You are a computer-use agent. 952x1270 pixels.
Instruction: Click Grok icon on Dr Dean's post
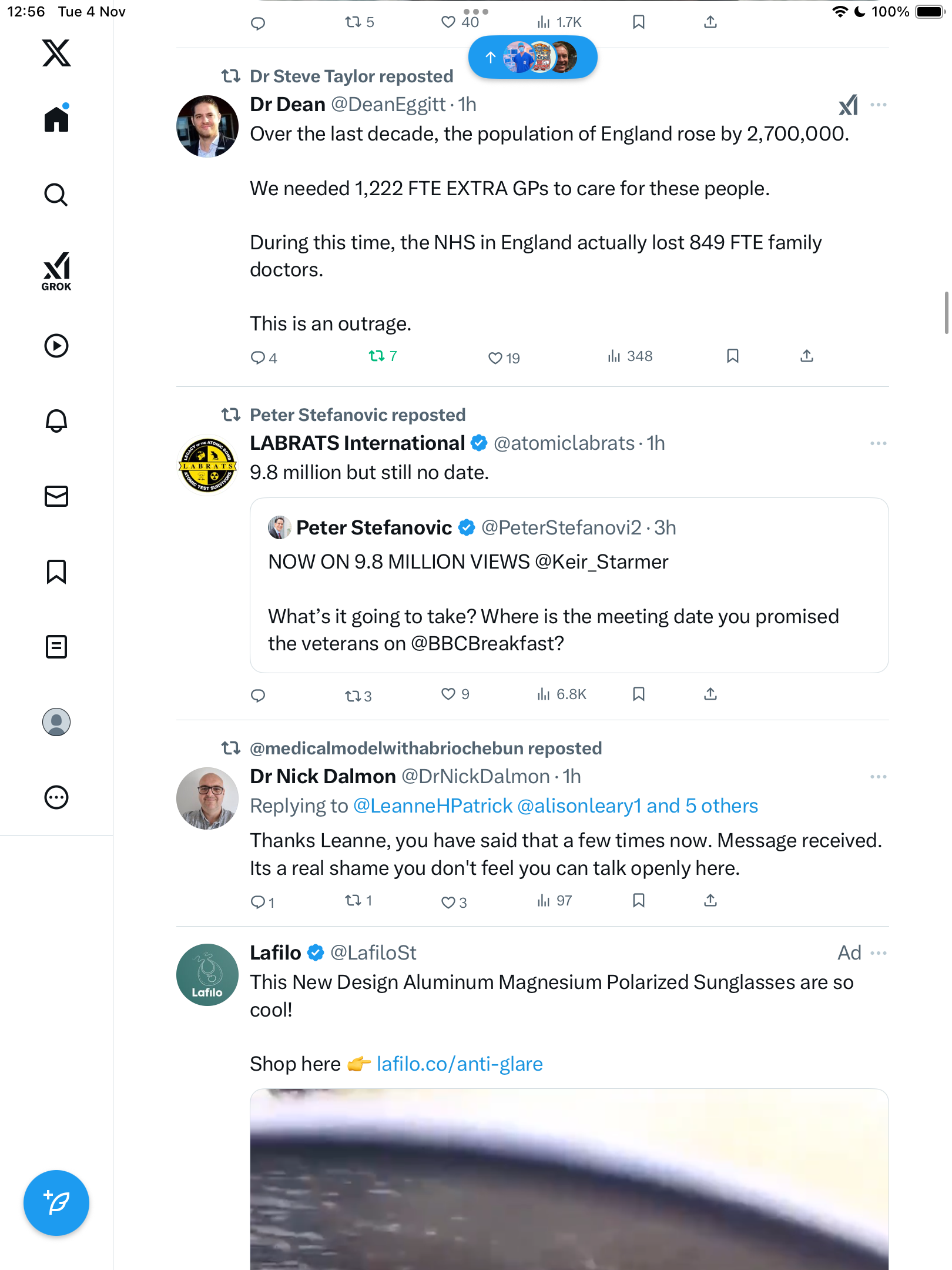tap(848, 105)
